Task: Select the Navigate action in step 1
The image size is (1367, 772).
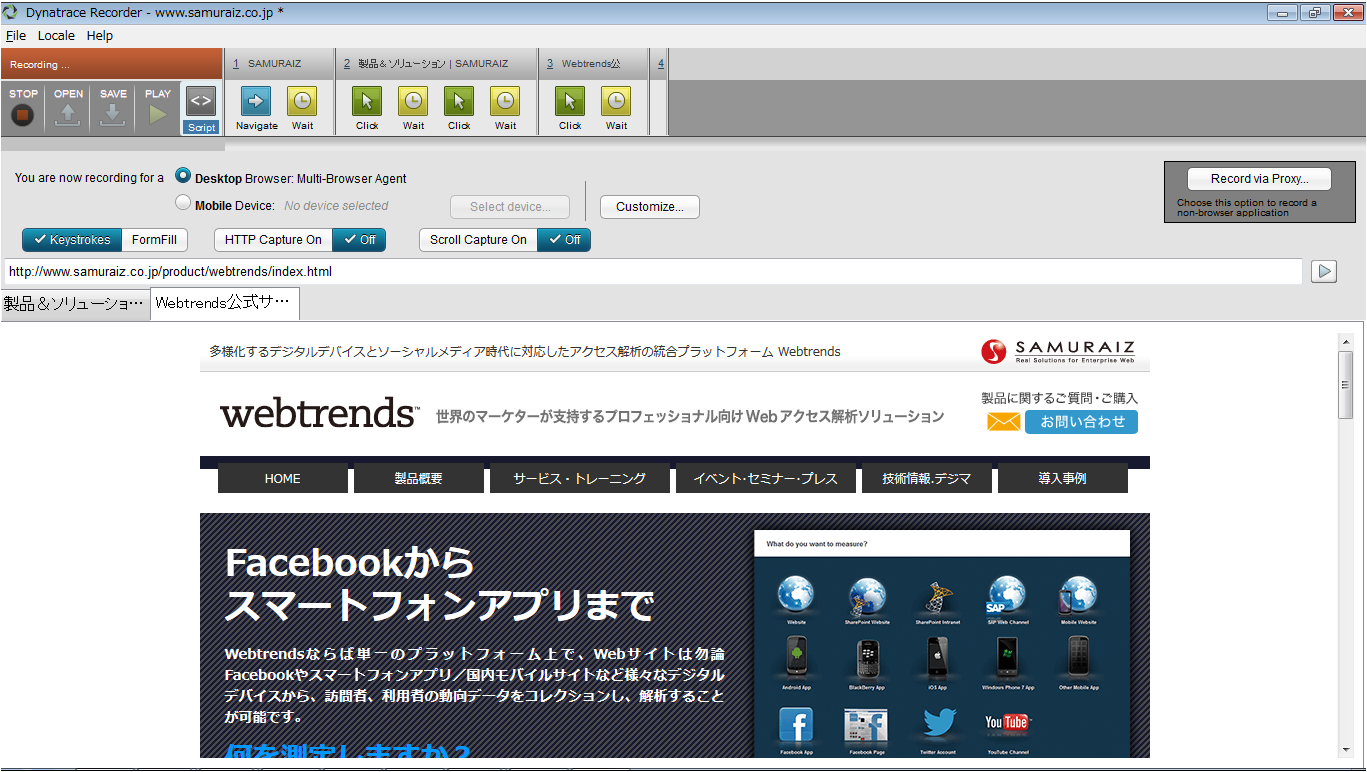Action: (257, 102)
